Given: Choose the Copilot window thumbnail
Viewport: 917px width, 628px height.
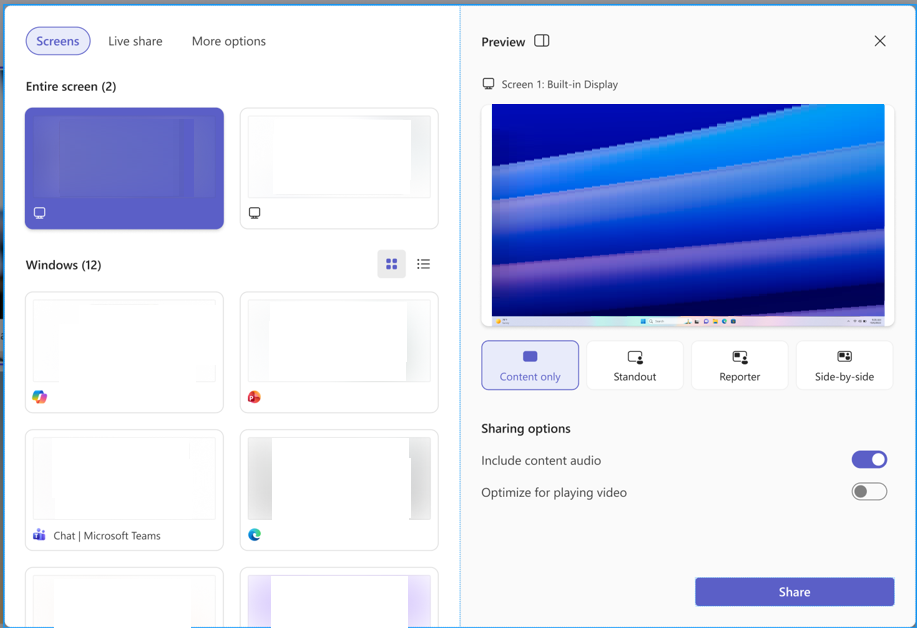Looking at the screenshot, I should [x=124, y=352].
